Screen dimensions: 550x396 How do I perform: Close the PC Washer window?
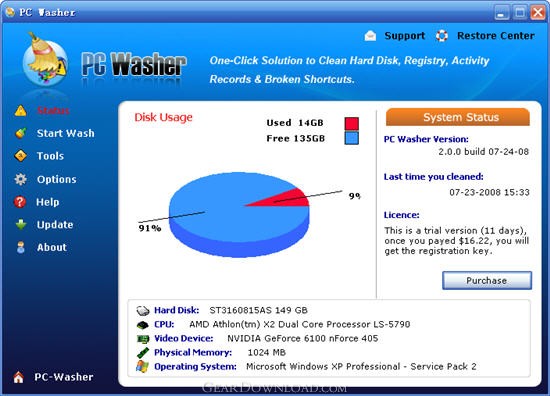tap(538, 13)
